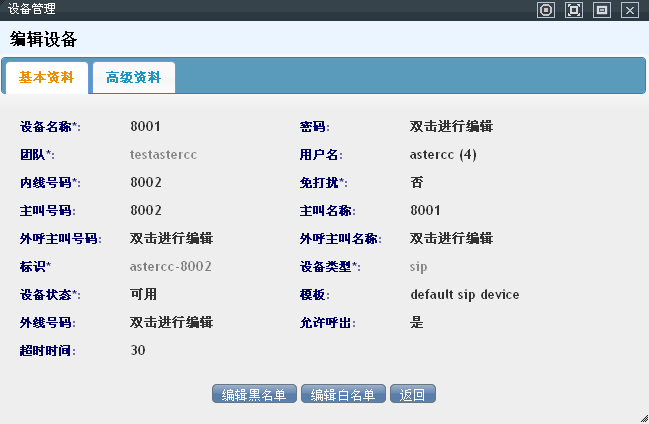Click the 设备名称 value 8001
Viewport: 649px width, 424px height.
[x=146, y=127]
